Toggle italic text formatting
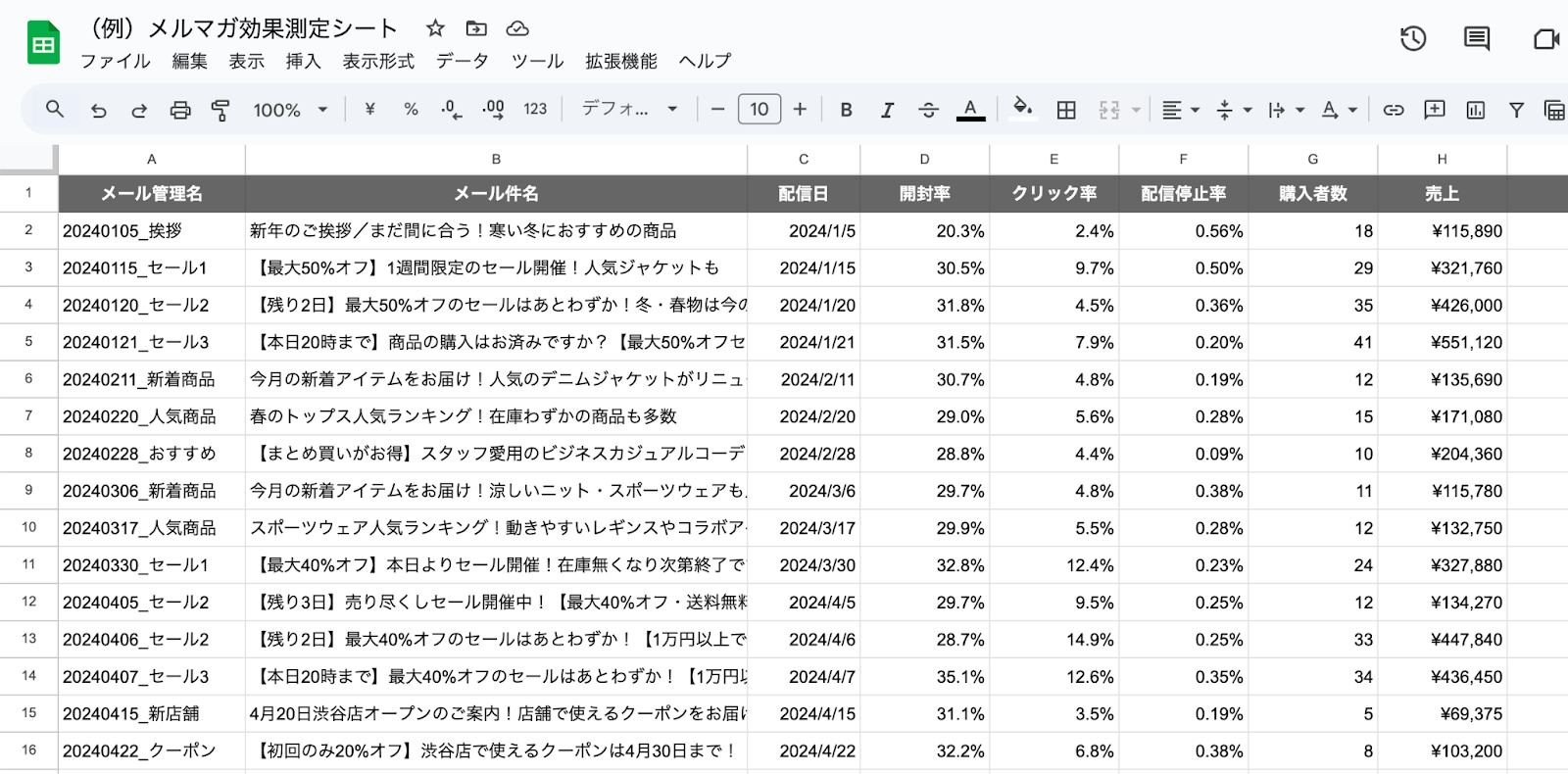The height and width of the screenshot is (774, 1568). (x=887, y=110)
